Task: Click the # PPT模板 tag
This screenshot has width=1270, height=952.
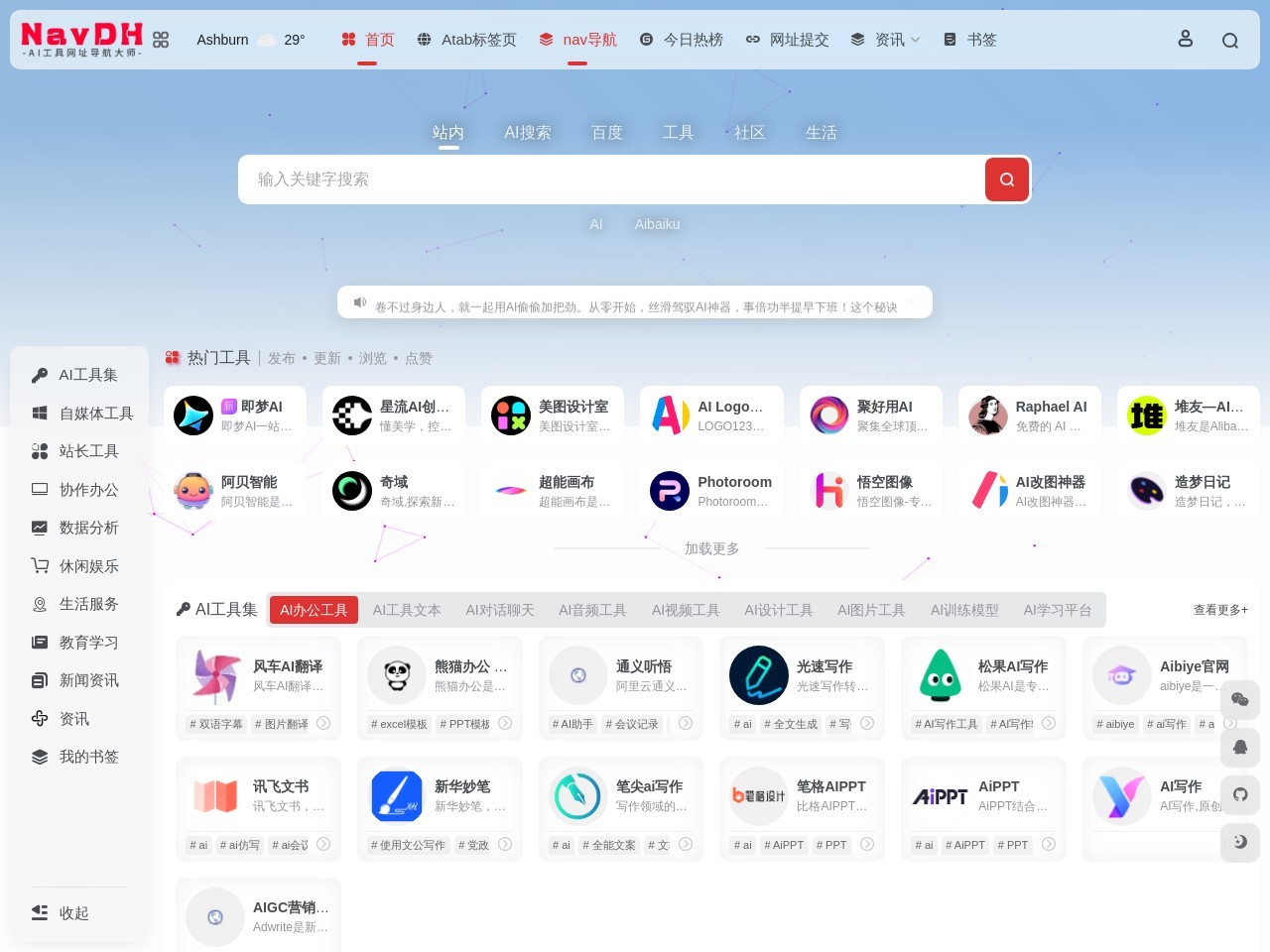Action: tap(465, 724)
